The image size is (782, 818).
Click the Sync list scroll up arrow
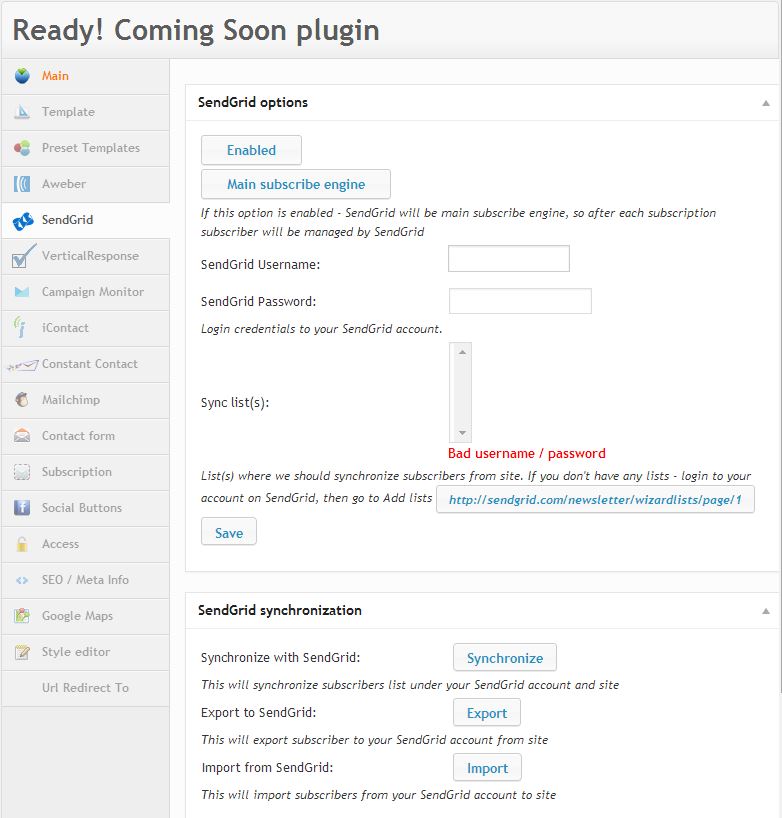click(x=462, y=352)
